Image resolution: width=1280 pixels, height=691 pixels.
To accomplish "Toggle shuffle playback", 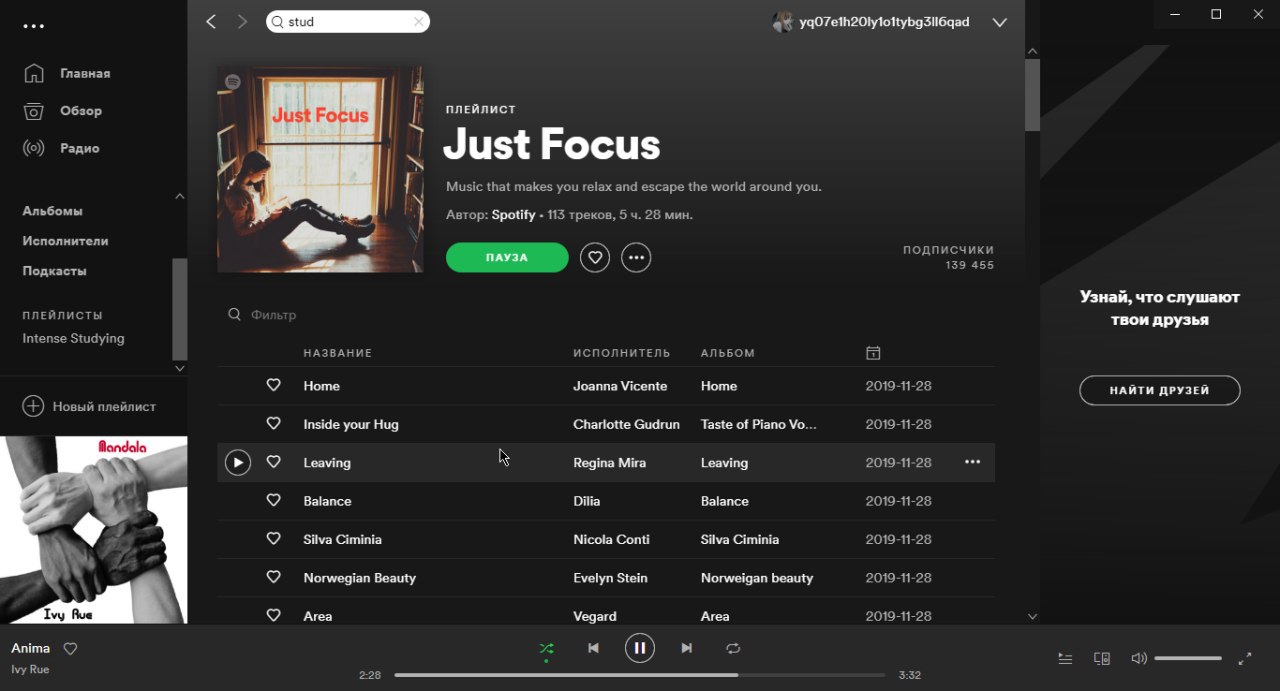I will 546,648.
